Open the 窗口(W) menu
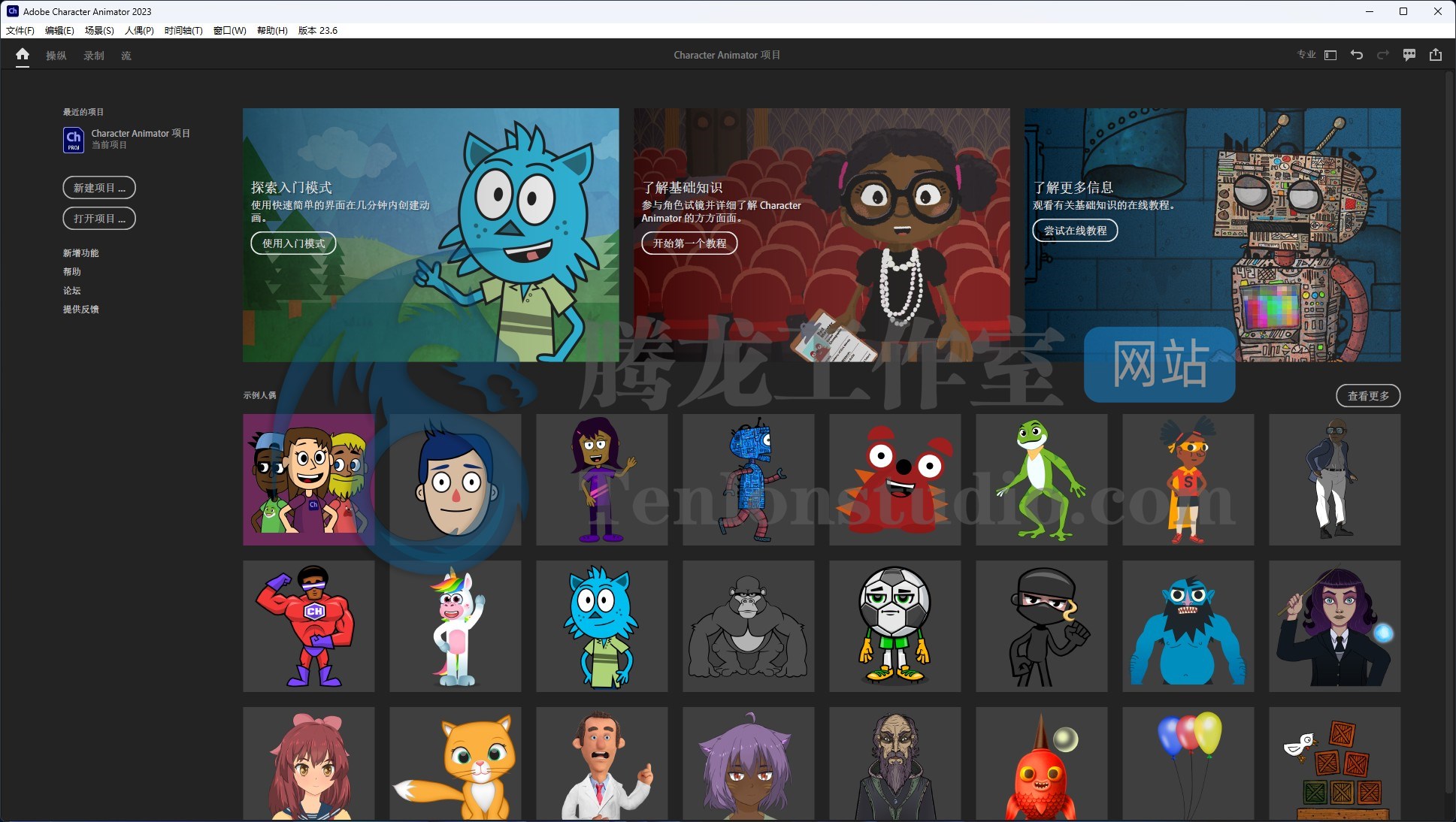The image size is (1456, 822). [230, 31]
